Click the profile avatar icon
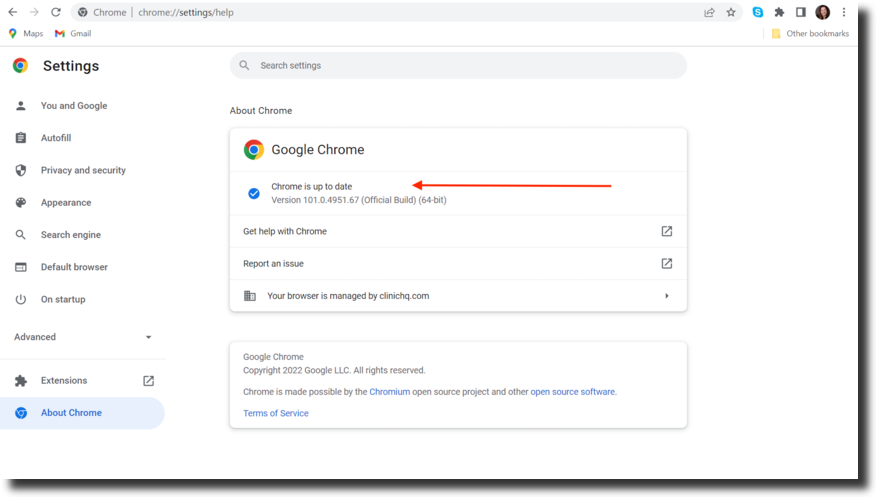Image resolution: width=876 pixels, height=497 pixels. [822, 13]
